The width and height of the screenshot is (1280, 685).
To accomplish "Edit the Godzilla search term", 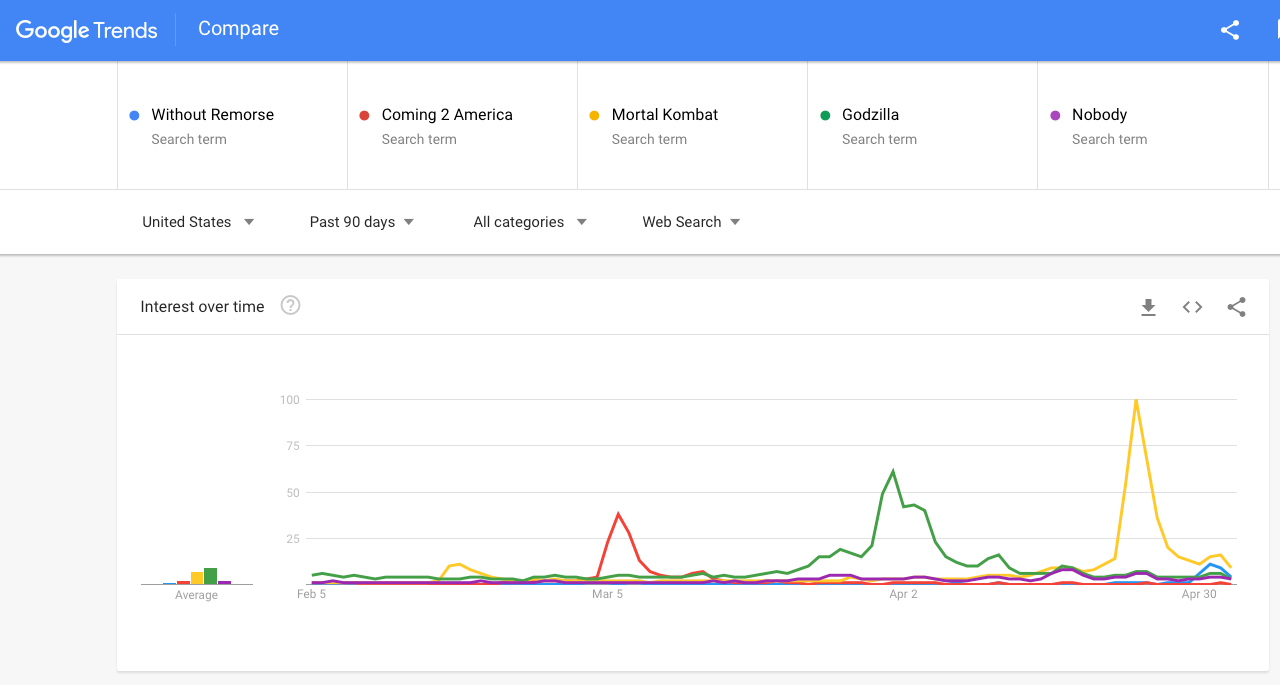I will 922,126.
